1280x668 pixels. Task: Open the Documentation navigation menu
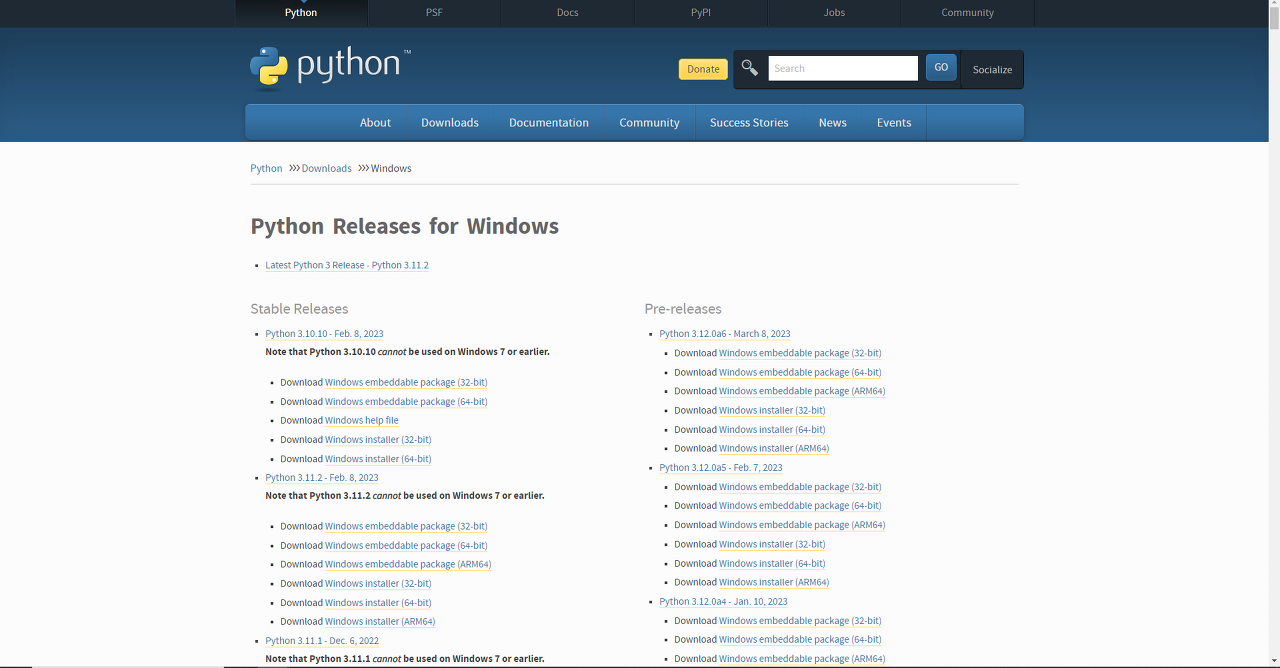(549, 122)
